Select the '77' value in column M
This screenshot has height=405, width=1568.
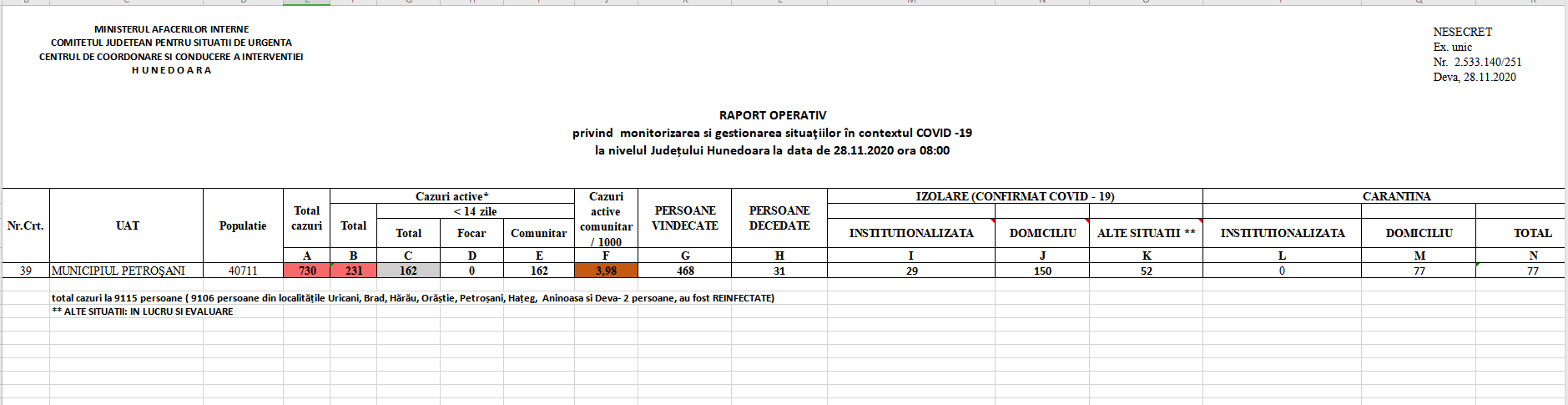coord(1419,271)
